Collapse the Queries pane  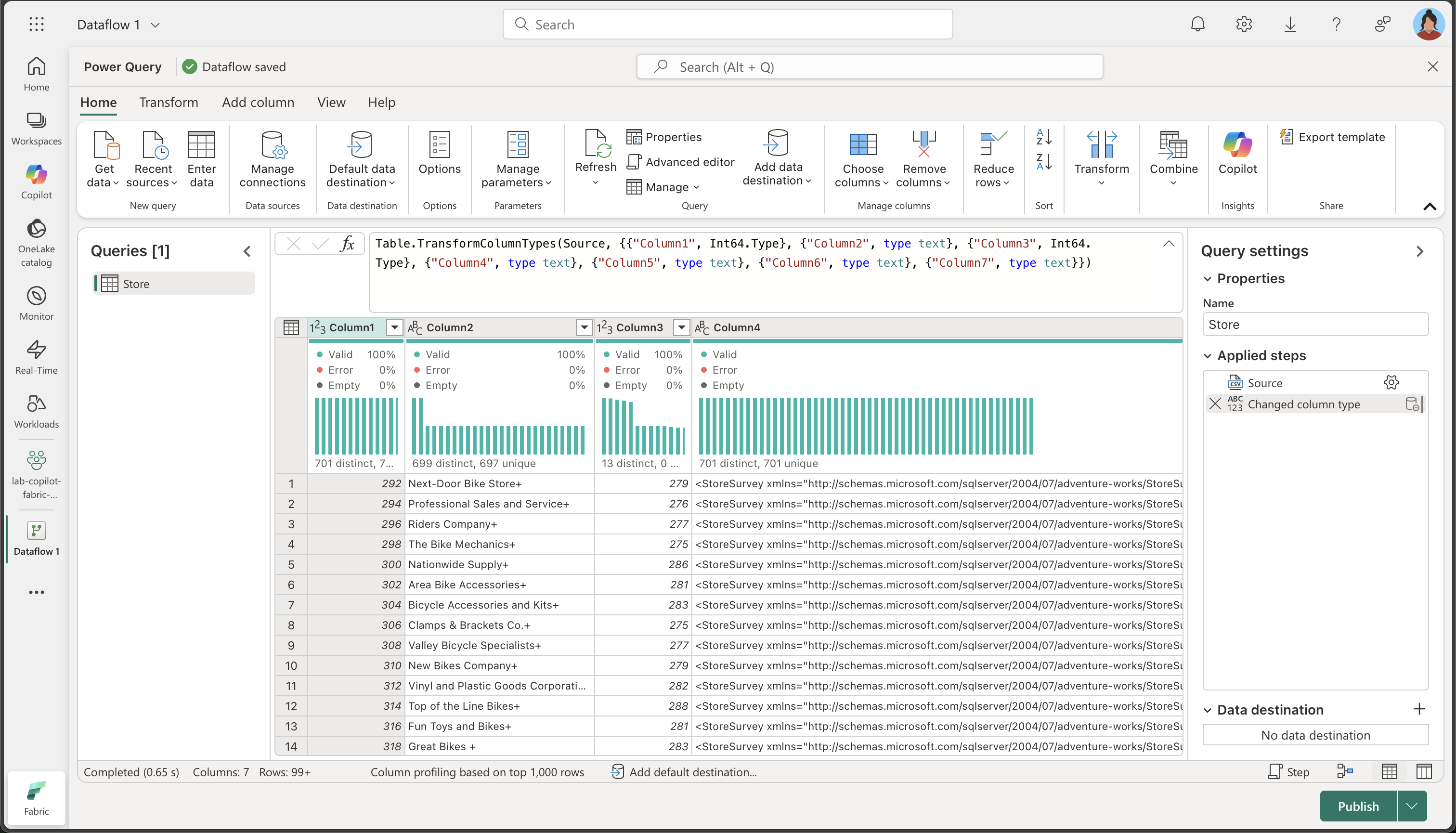coord(247,251)
